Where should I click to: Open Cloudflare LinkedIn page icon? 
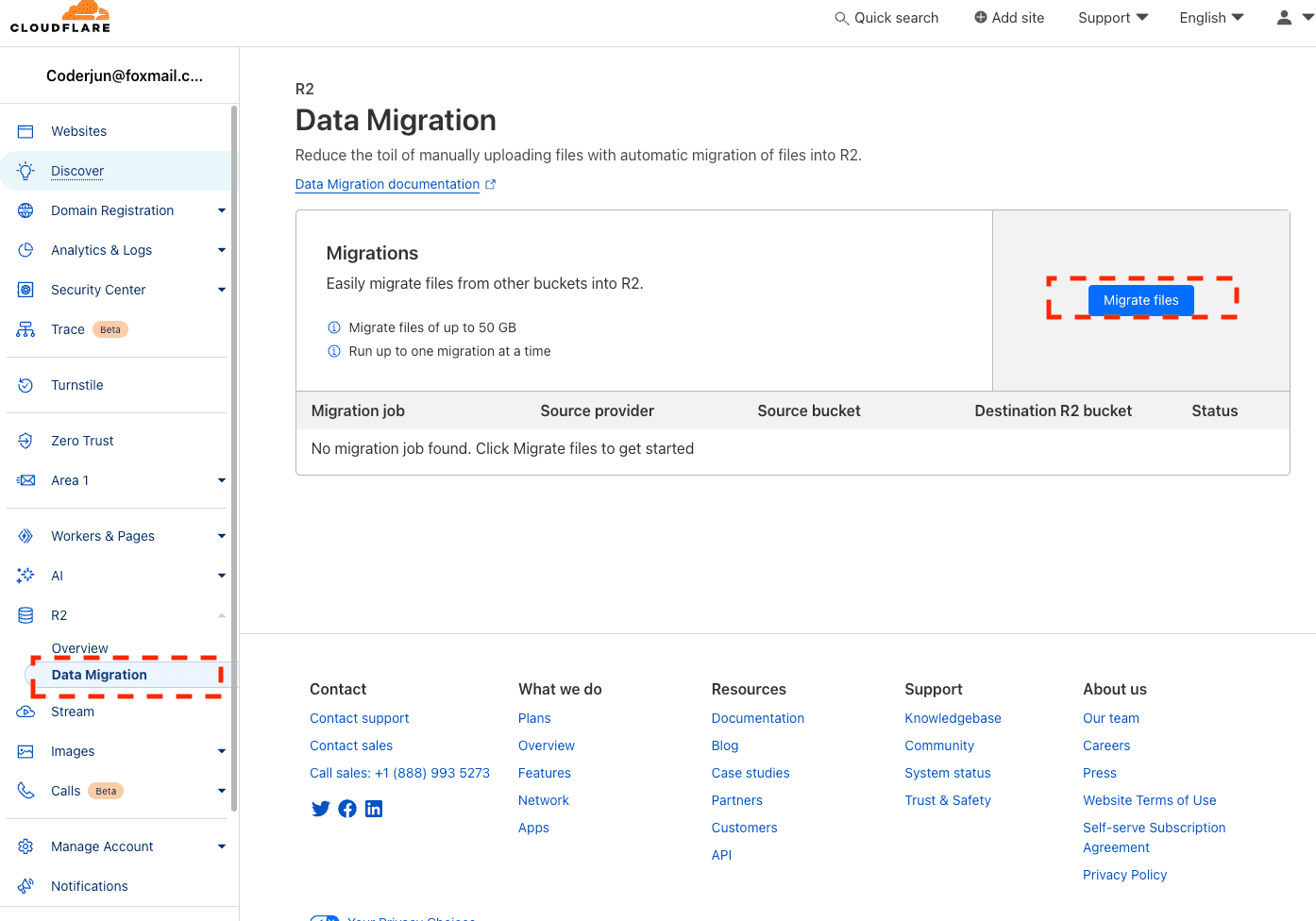374,809
